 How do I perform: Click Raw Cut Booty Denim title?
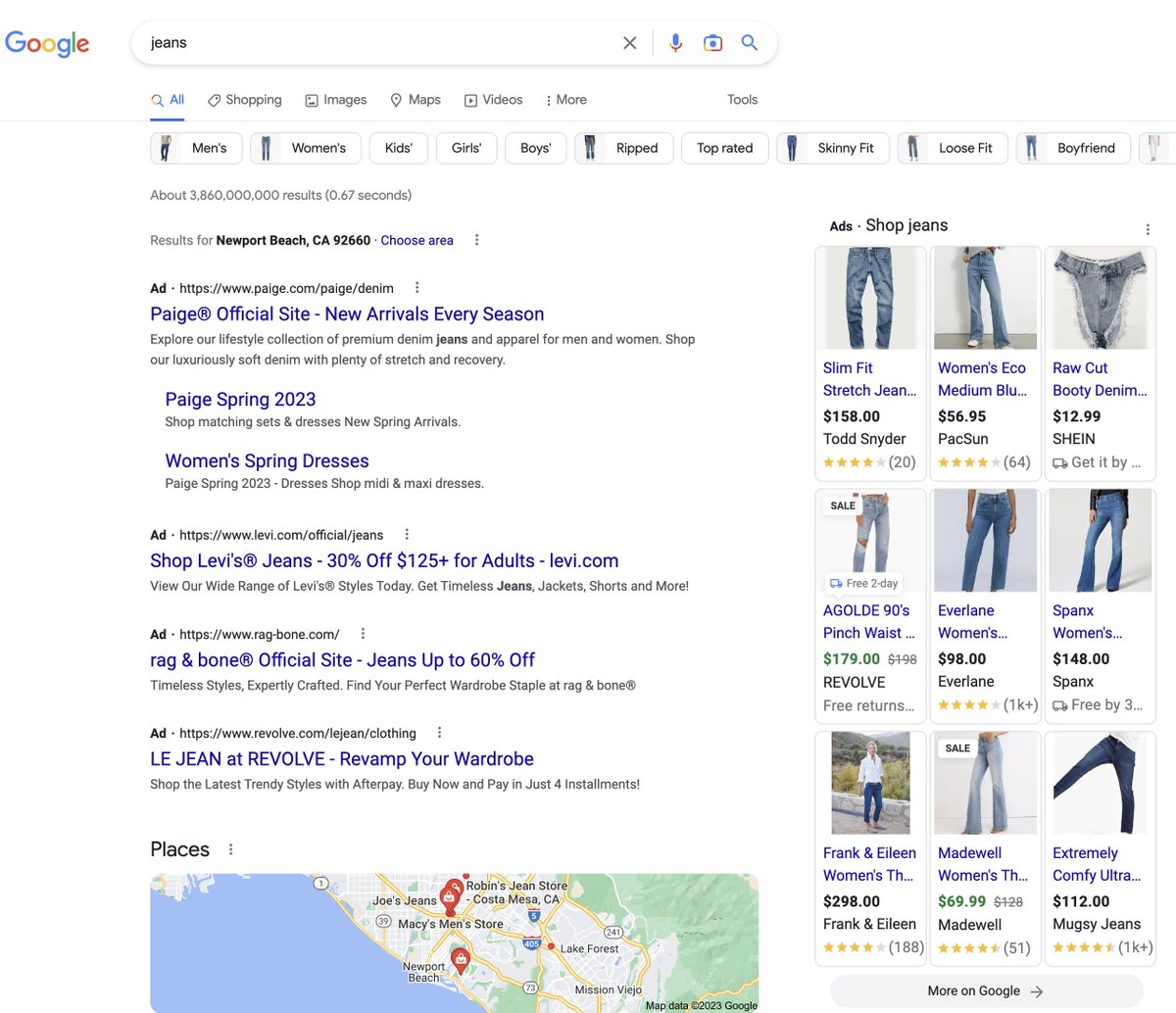[x=1100, y=379]
